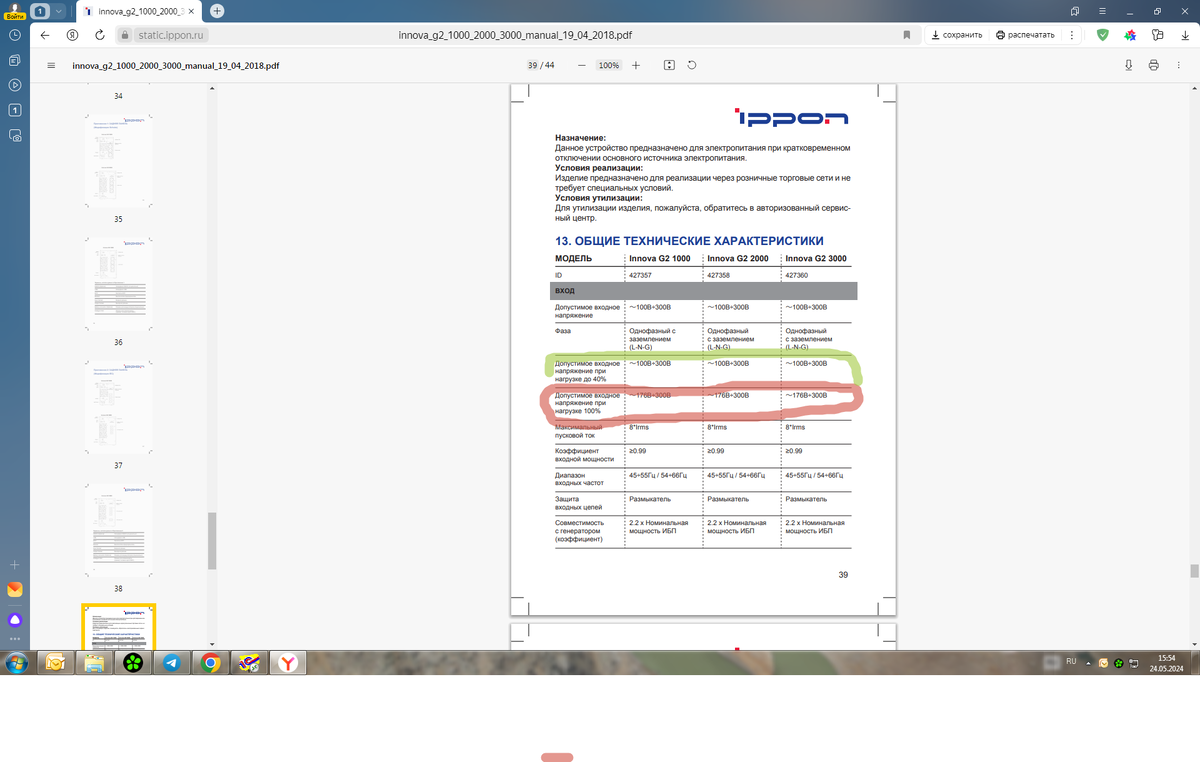The width and height of the screenshot is (1200, 762).
Task: Rotate the PDF counterclockwise
Action: [692, 65]
